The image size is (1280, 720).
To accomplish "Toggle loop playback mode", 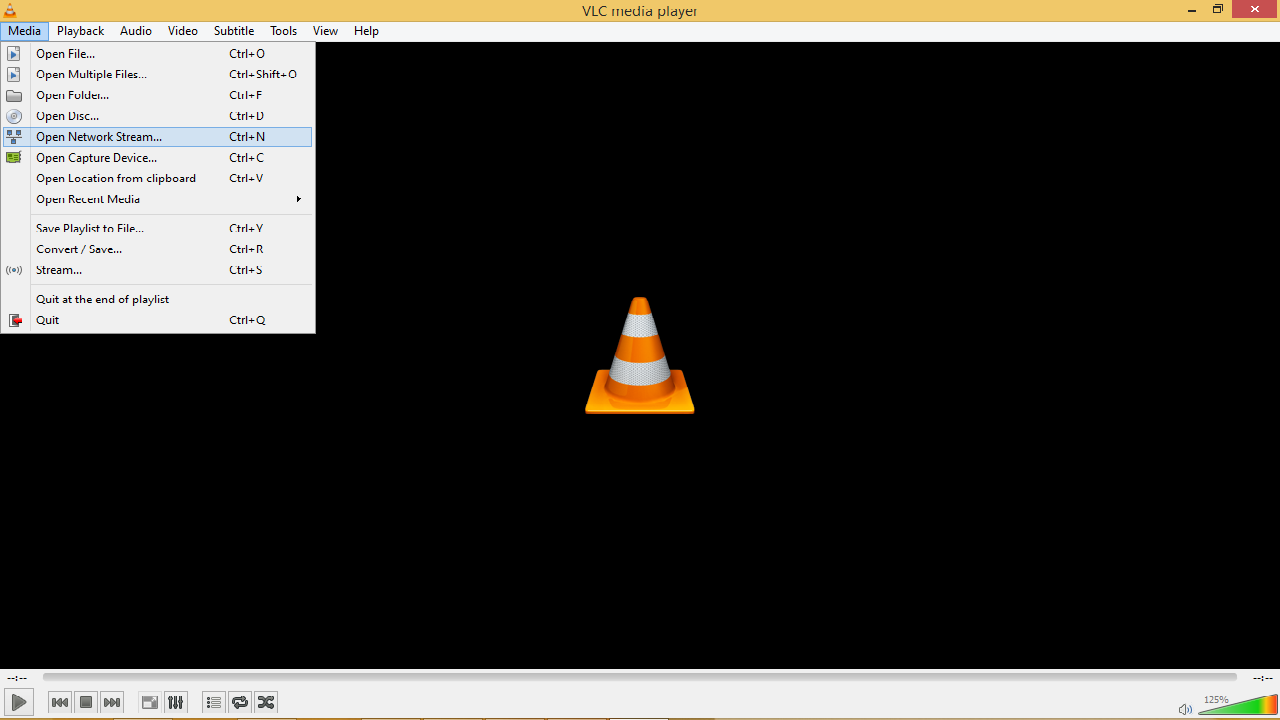I will coord(239,702).
